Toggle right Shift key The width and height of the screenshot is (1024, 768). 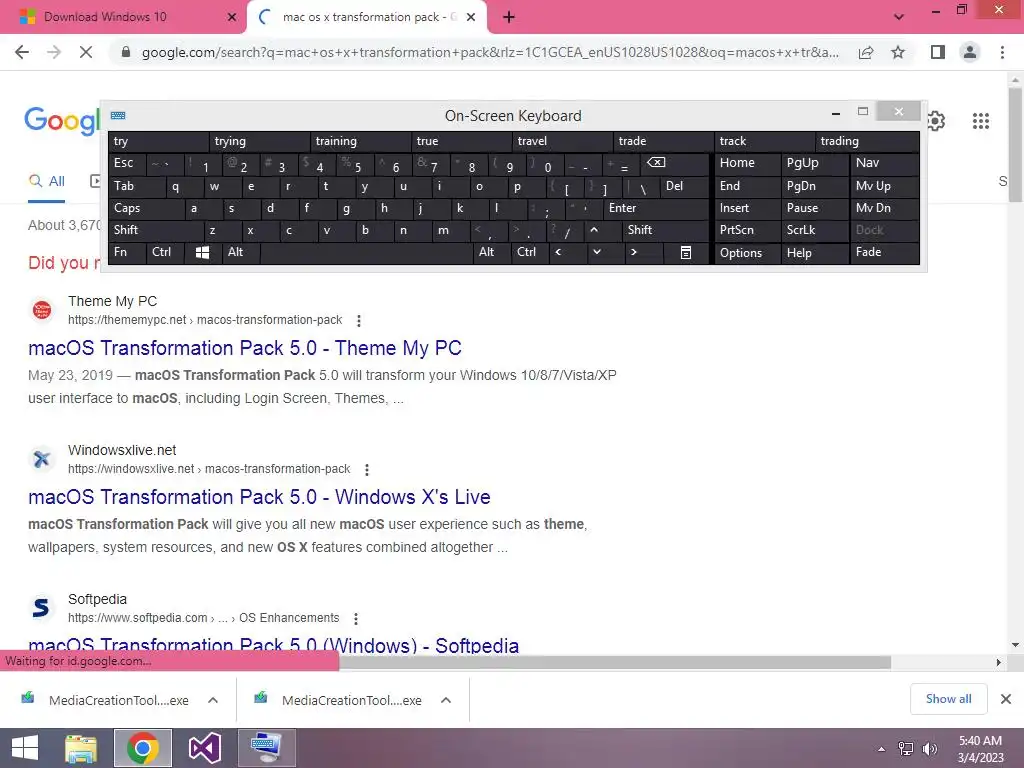tap(665, 230)
